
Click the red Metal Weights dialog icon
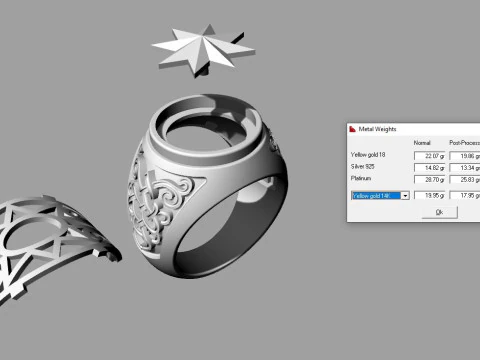pos(352,129)
